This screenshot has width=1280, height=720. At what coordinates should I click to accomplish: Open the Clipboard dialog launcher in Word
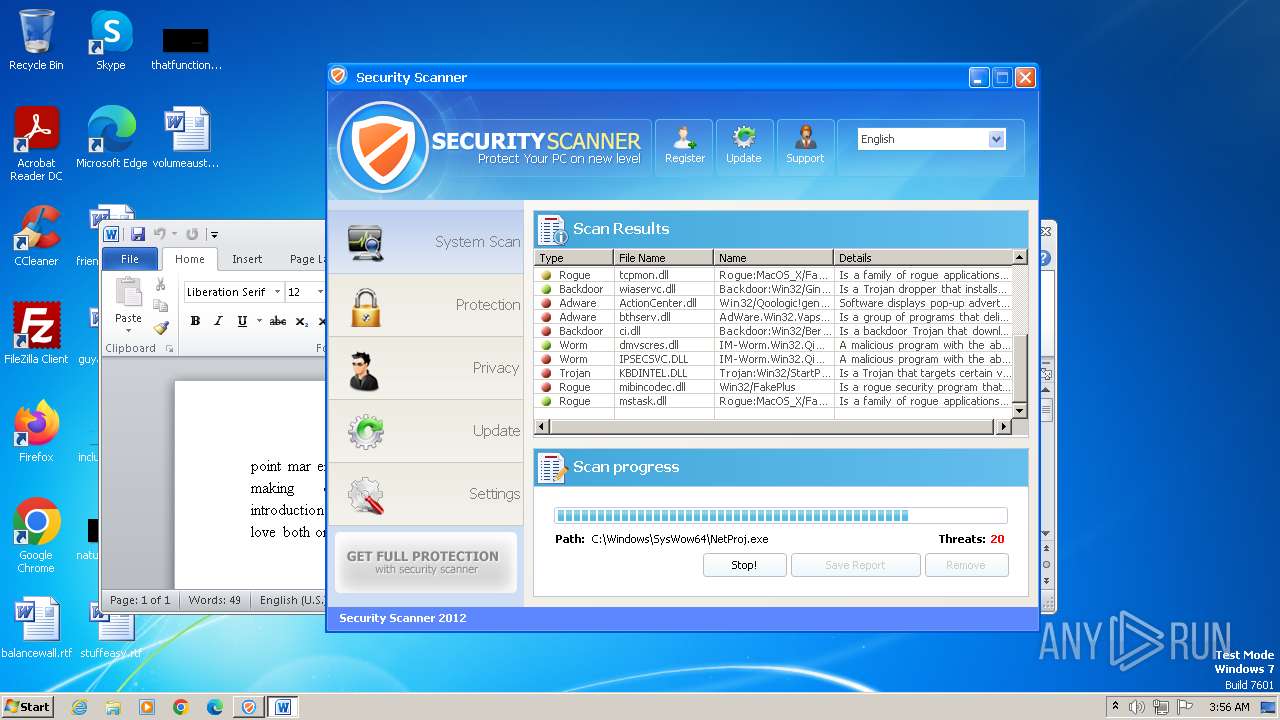(x=169, y=349)
